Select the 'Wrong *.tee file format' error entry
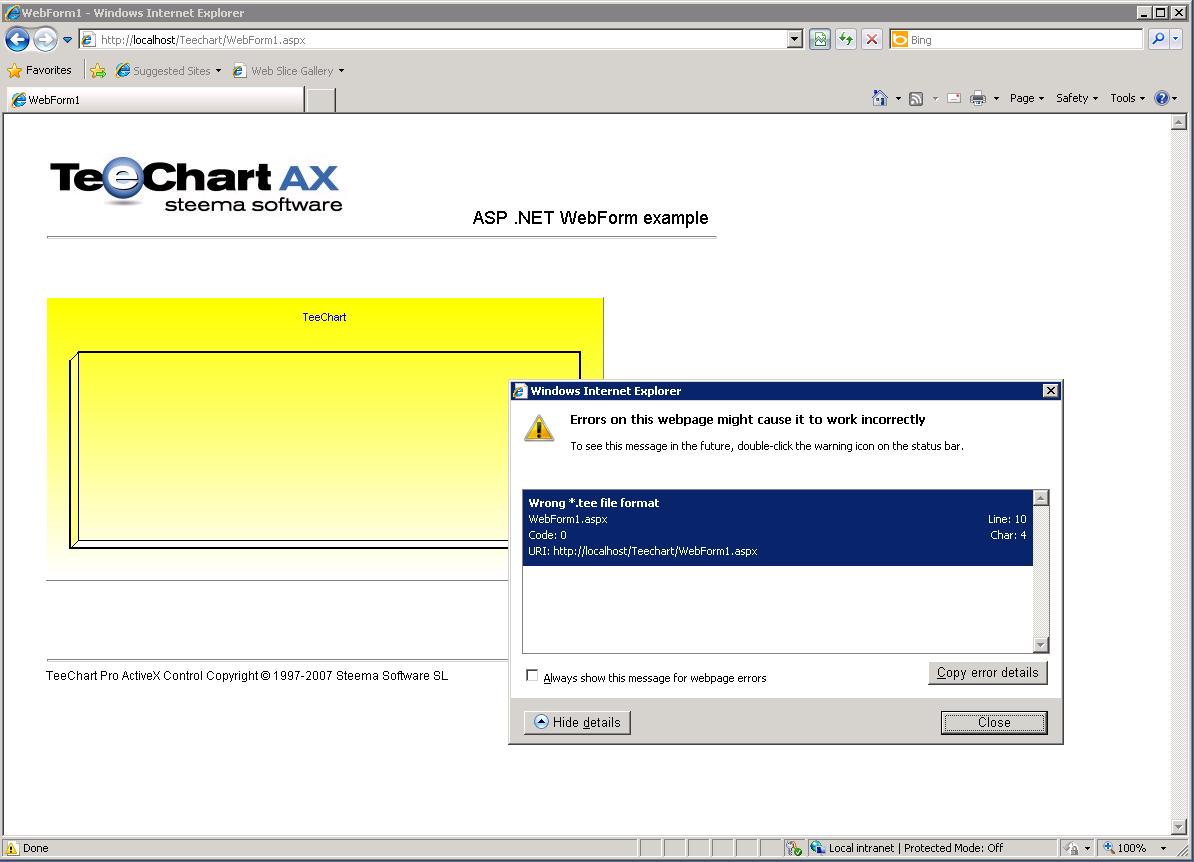The width and height of the screenshot is (1194, 862). coord(777,527)
